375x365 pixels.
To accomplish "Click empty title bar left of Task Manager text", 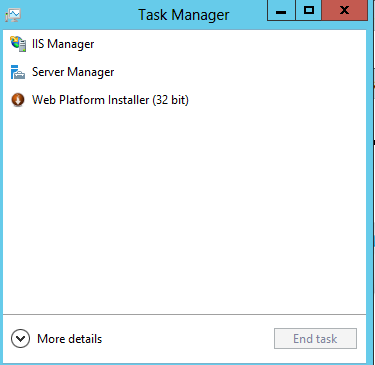I will click(x=78, y=15).
